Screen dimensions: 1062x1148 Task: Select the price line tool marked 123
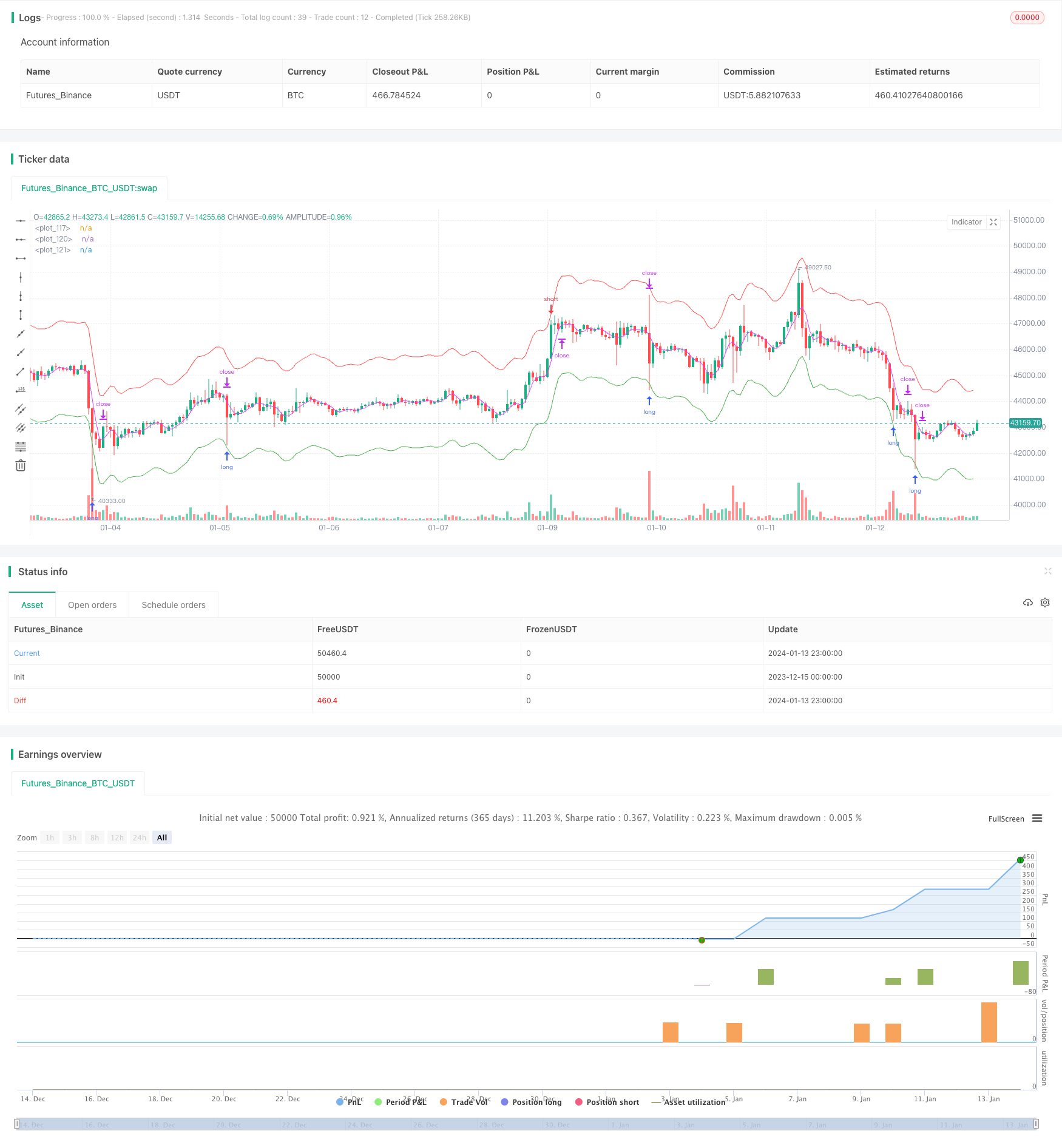tap(21, 390)
